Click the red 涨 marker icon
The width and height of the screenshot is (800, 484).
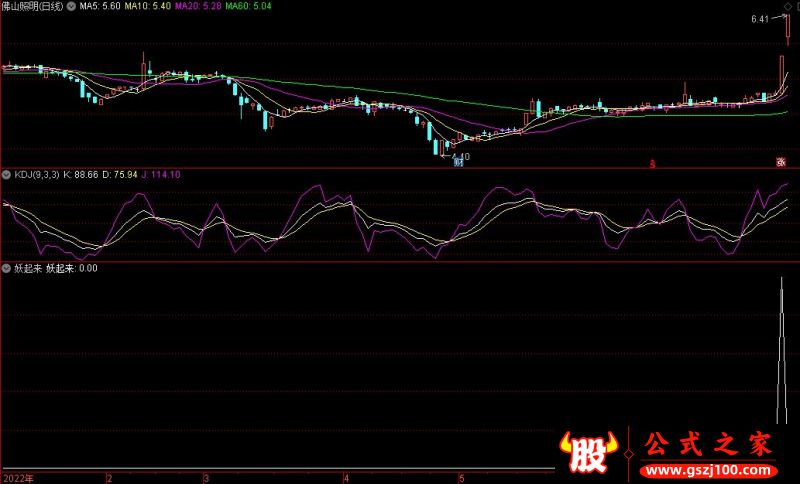781,162
